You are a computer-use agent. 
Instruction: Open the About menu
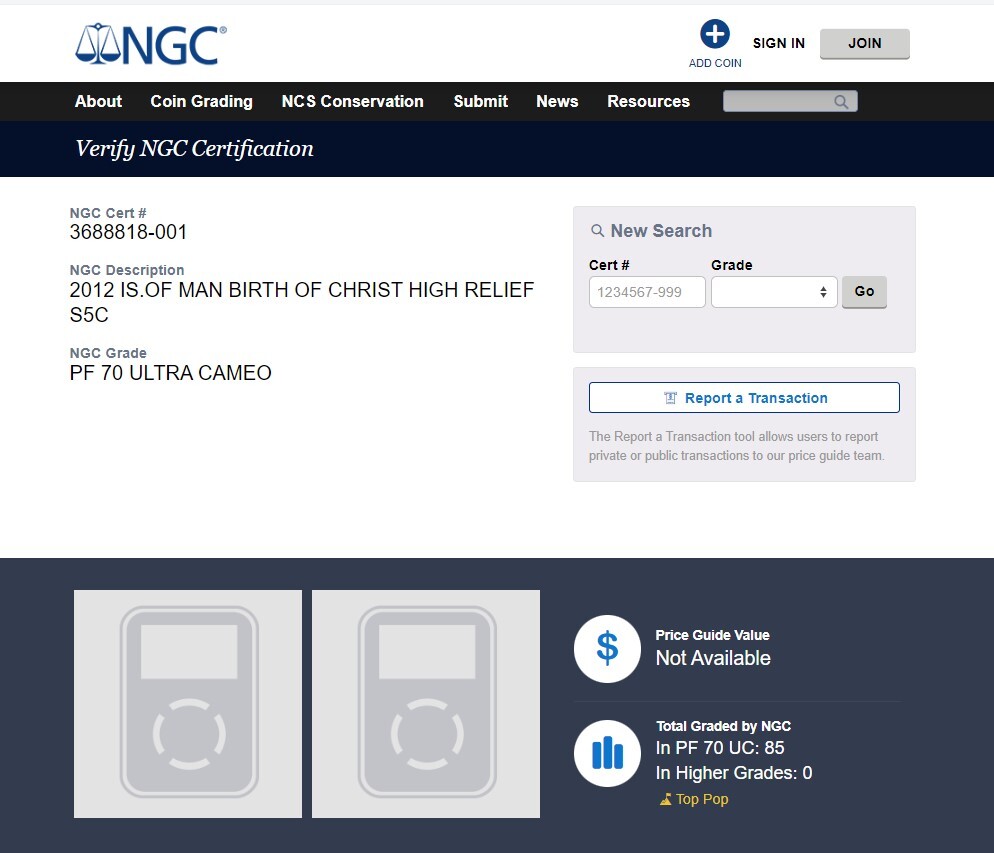(x=98, y=101)
